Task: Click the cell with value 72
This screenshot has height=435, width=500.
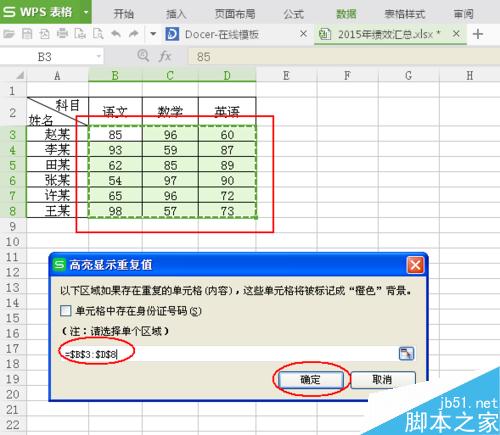Action: (227, 196)
